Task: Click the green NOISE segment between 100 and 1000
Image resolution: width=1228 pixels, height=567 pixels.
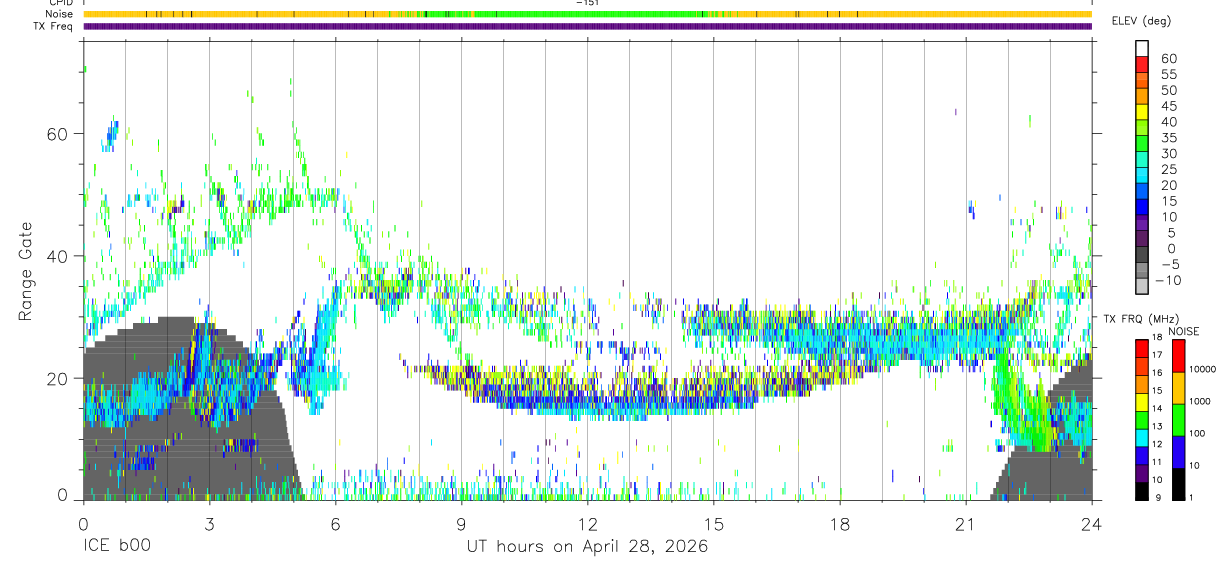Action: tap(1177, 419)
